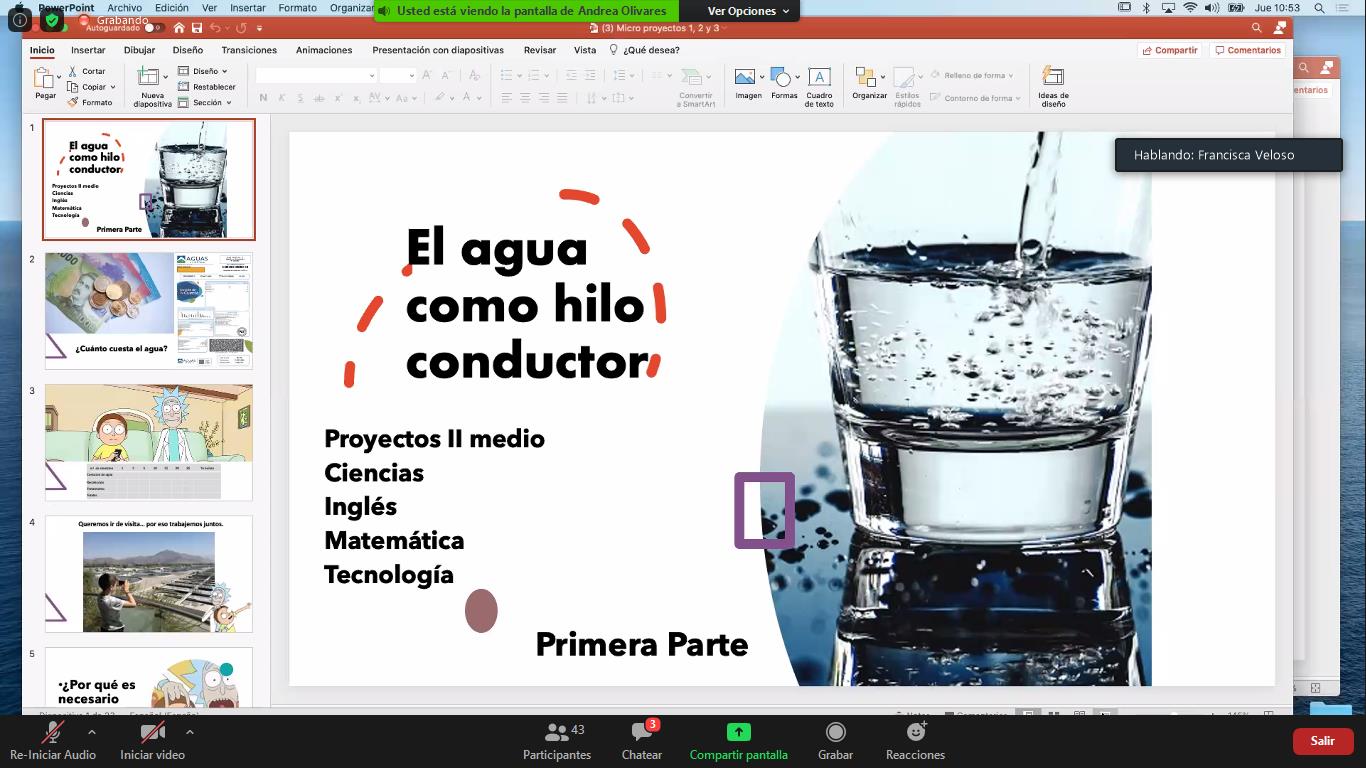Open Zoom Participantes panel

(557, 741)
